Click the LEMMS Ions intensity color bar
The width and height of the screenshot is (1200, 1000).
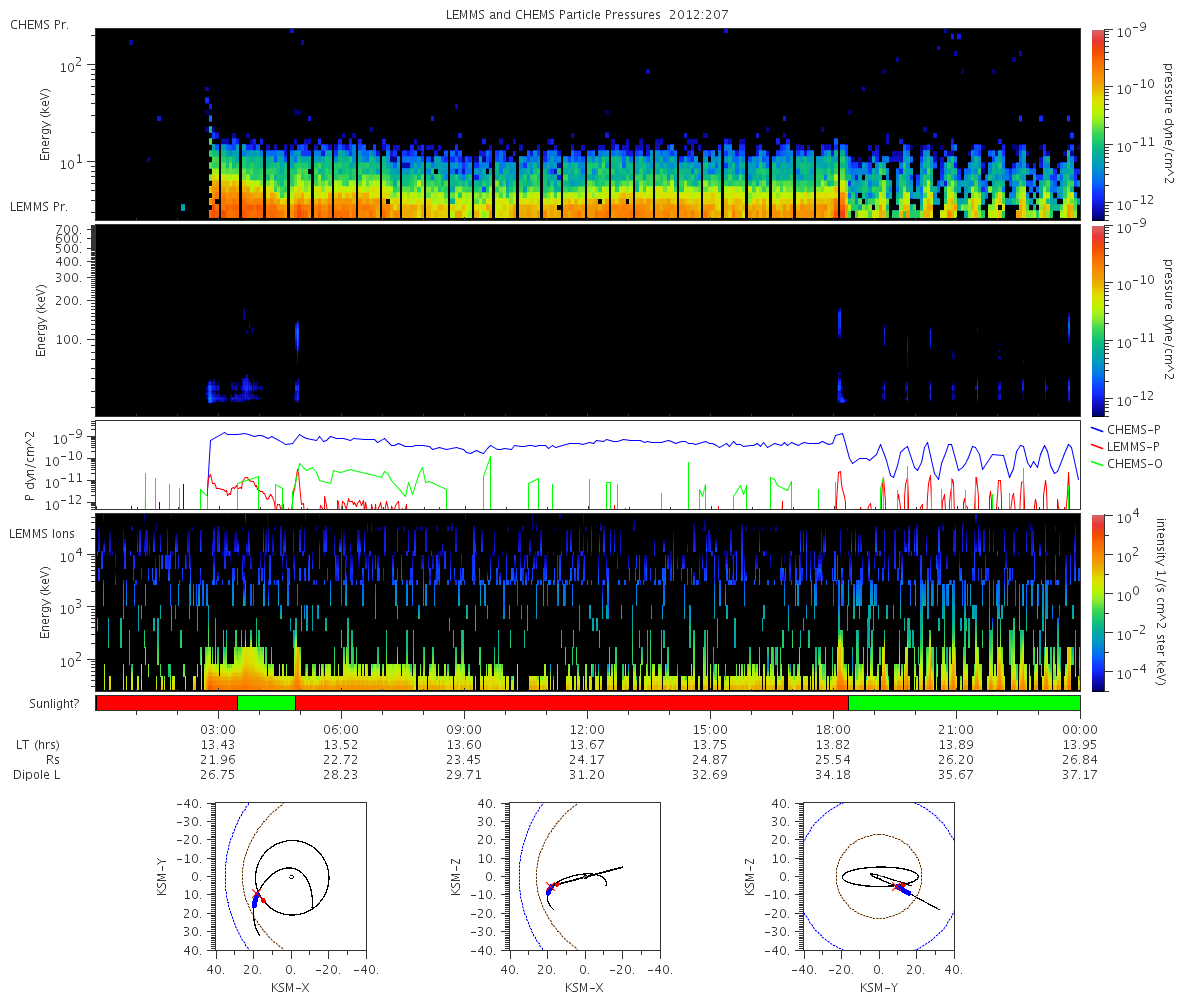1097,602
